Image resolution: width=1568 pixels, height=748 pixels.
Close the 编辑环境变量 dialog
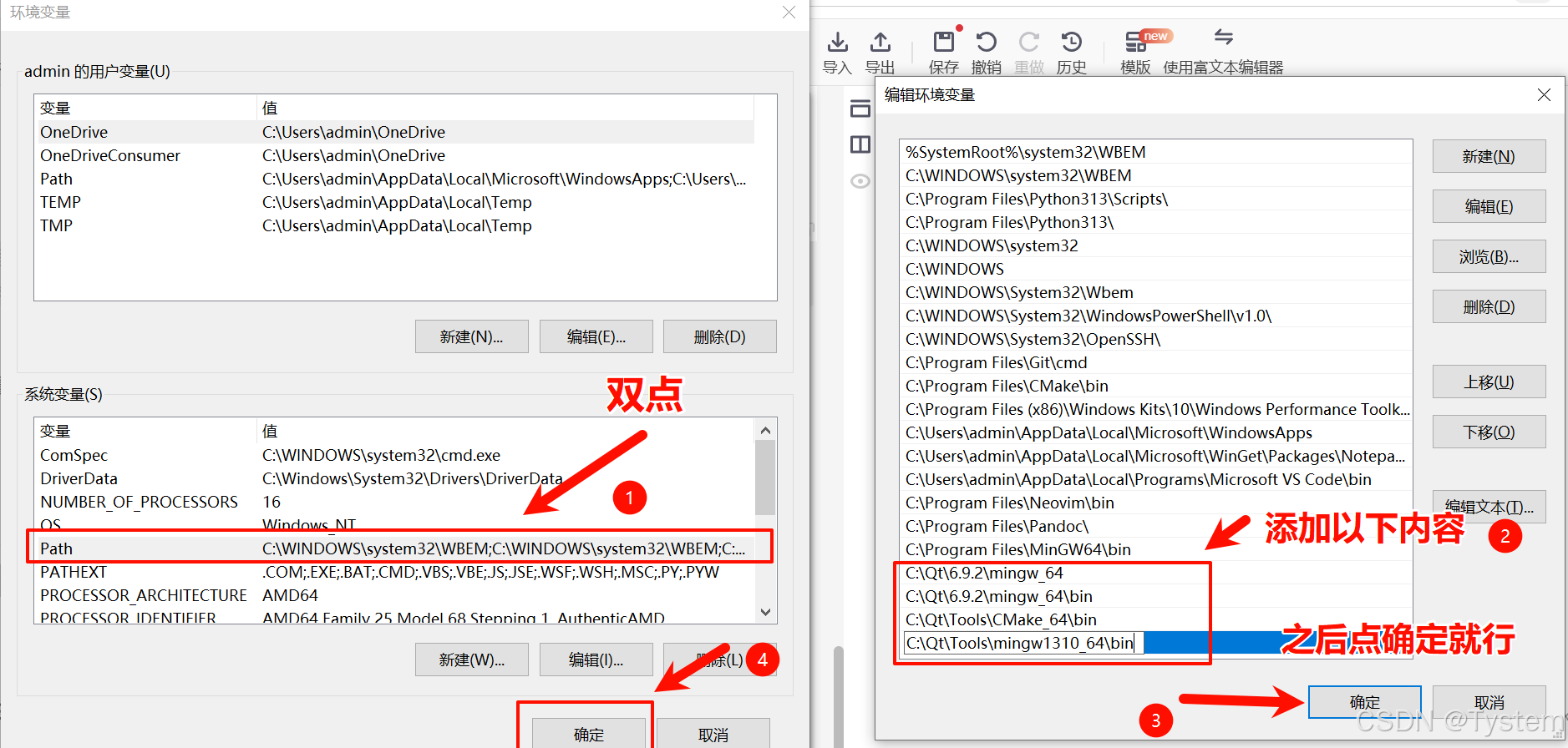(x=1544, y=95)
